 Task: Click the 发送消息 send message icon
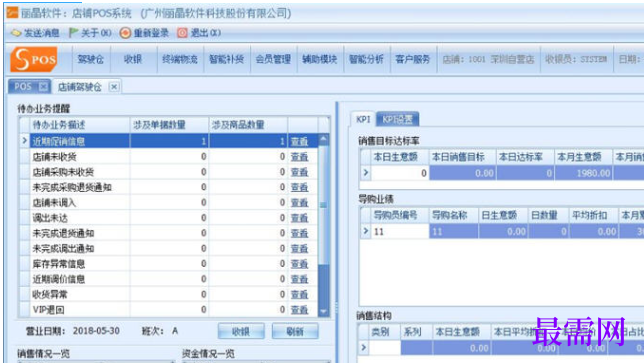point(16,33)
